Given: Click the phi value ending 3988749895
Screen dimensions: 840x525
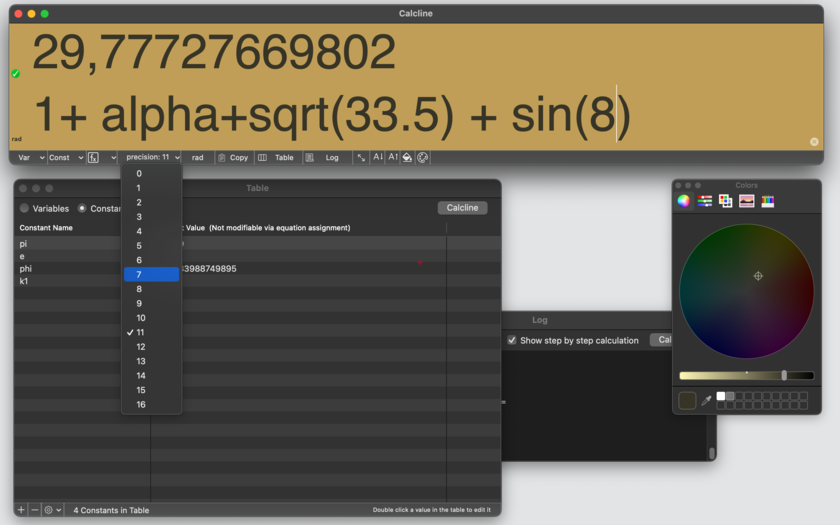Looking at the screenshot, I should click(x=209, y=268).
